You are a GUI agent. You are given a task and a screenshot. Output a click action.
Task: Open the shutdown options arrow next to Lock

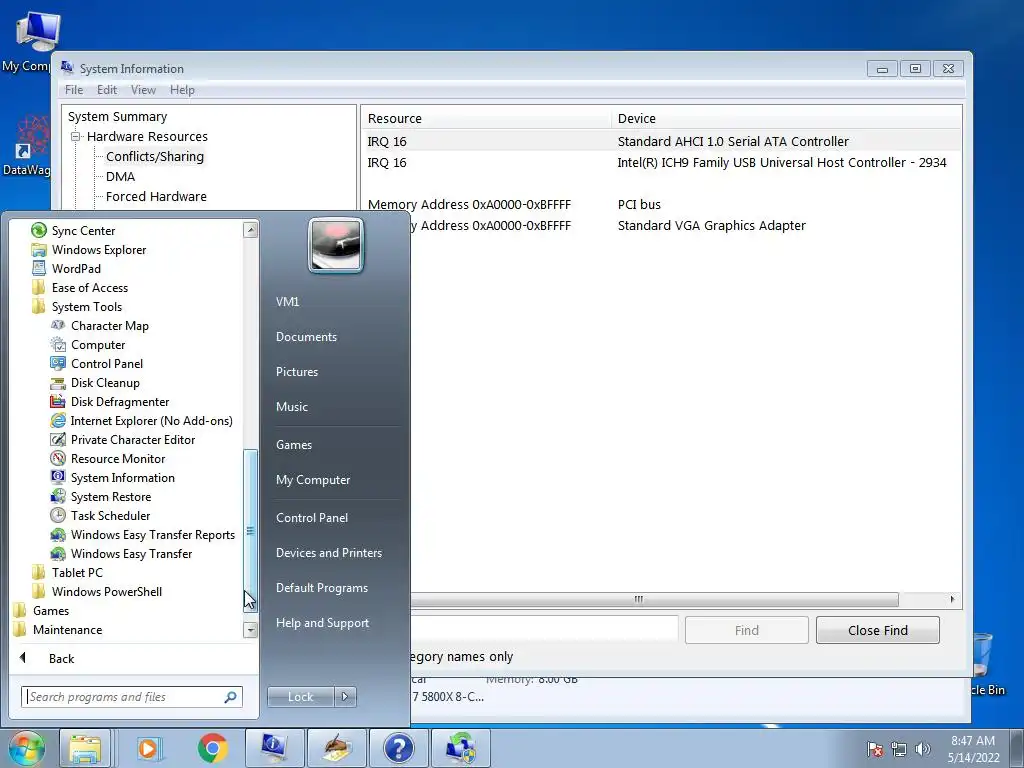(x=345, y=697)
